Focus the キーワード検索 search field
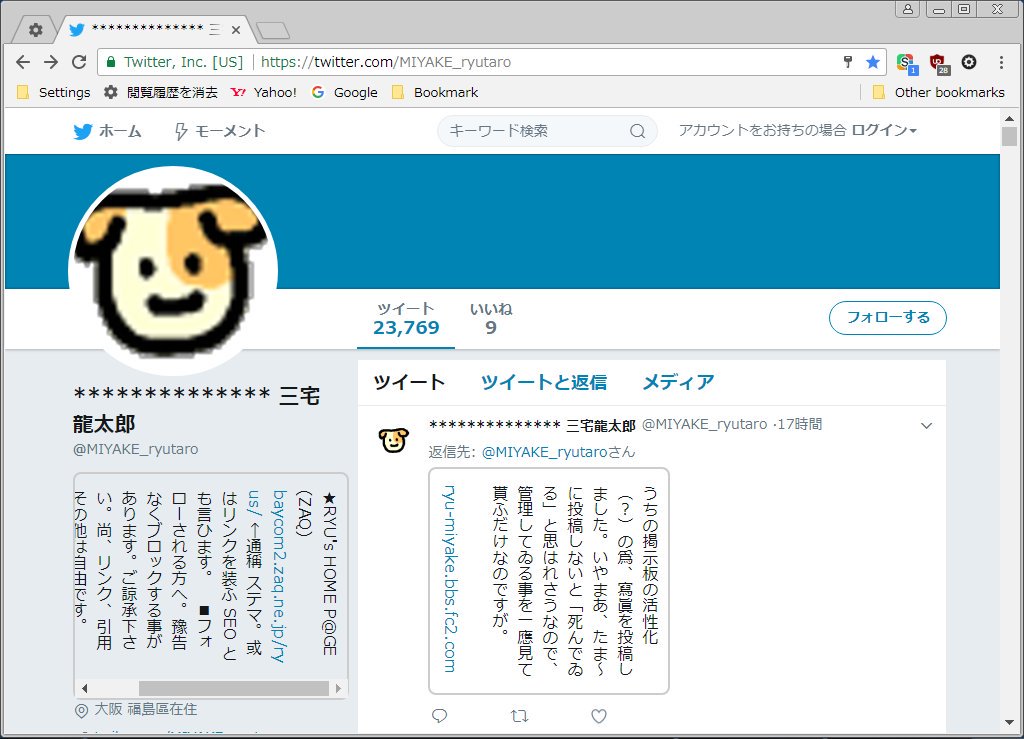Viewport: 1024px width, 739px height. pos(535,131)
